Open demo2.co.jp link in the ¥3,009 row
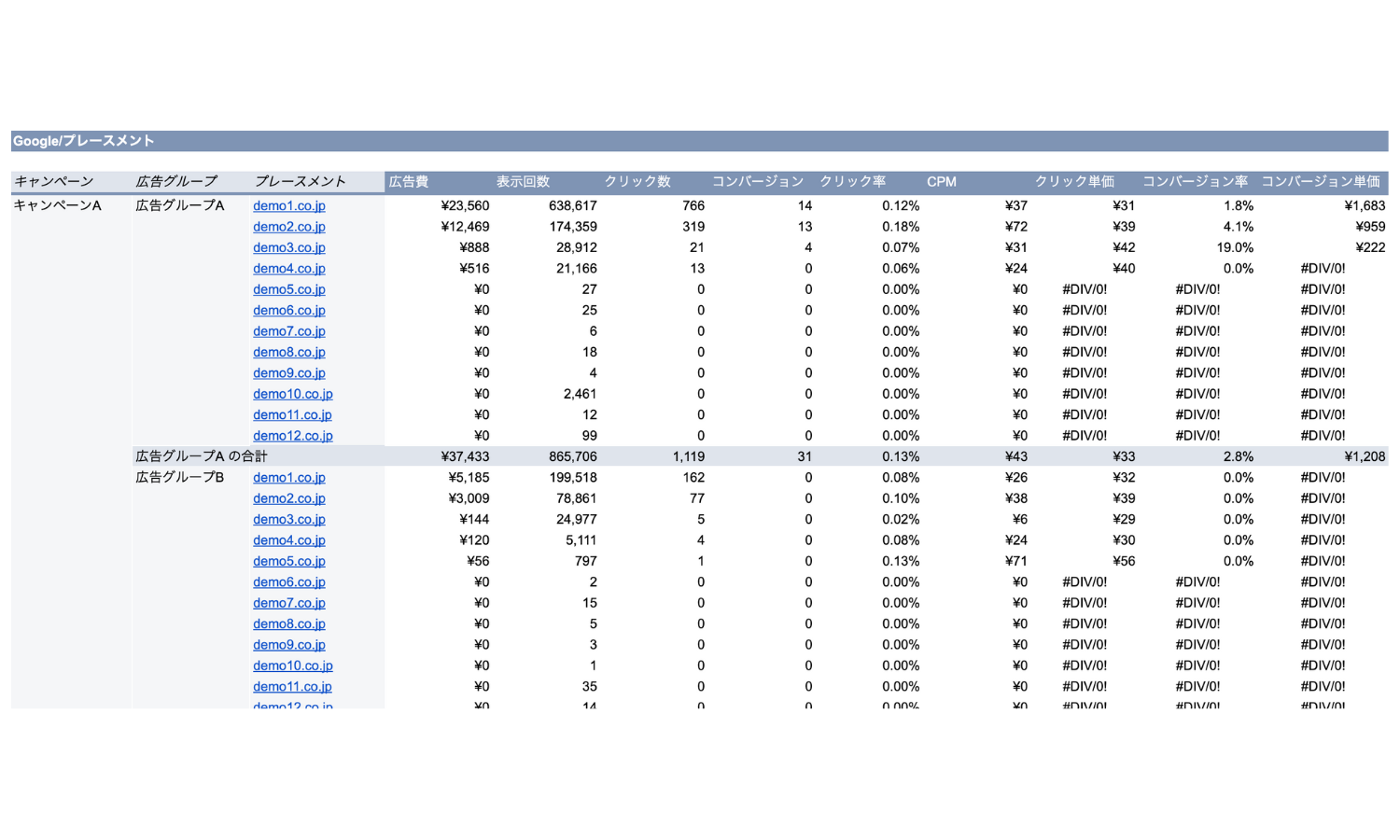Viewport: 1400px width, 840px height. click(289, 498)
